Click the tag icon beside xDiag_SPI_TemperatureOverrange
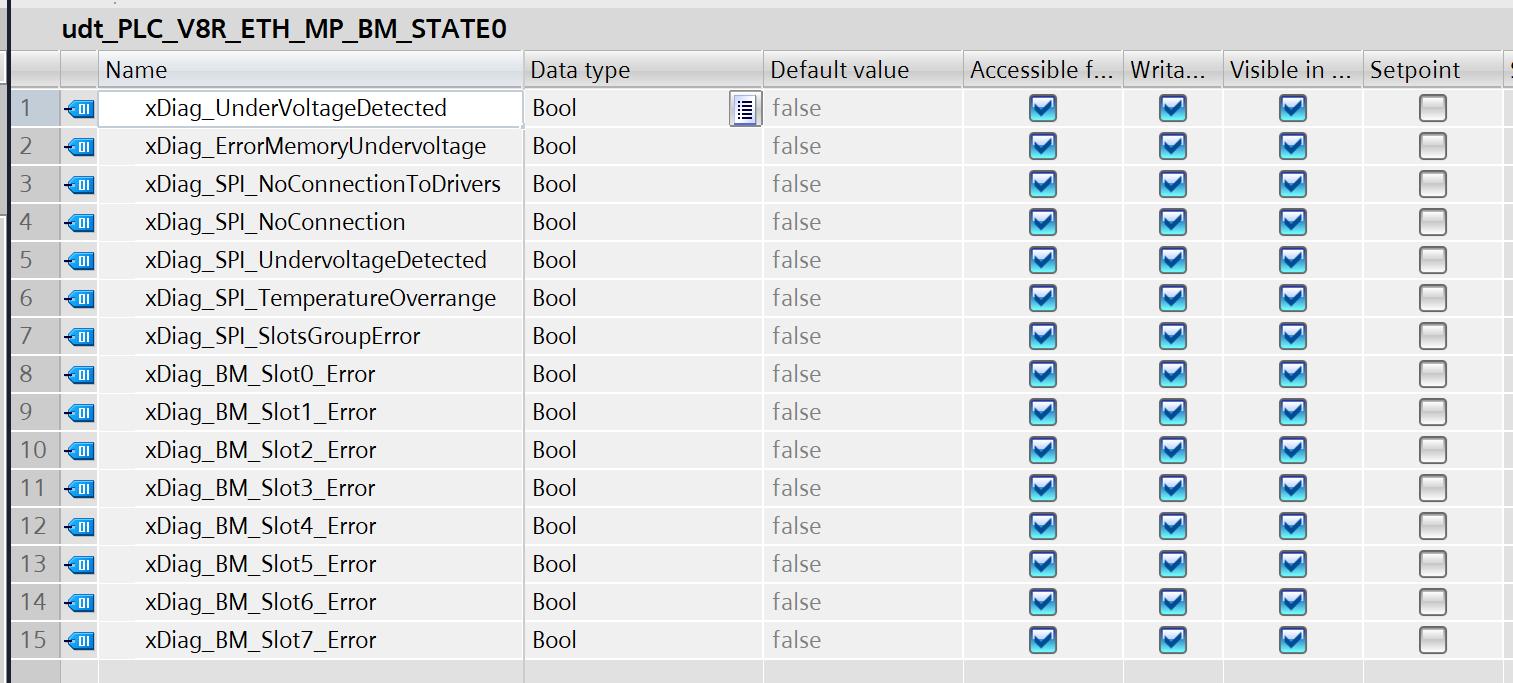The height and width of the screenshot is (683, 1513). [79, 299]
